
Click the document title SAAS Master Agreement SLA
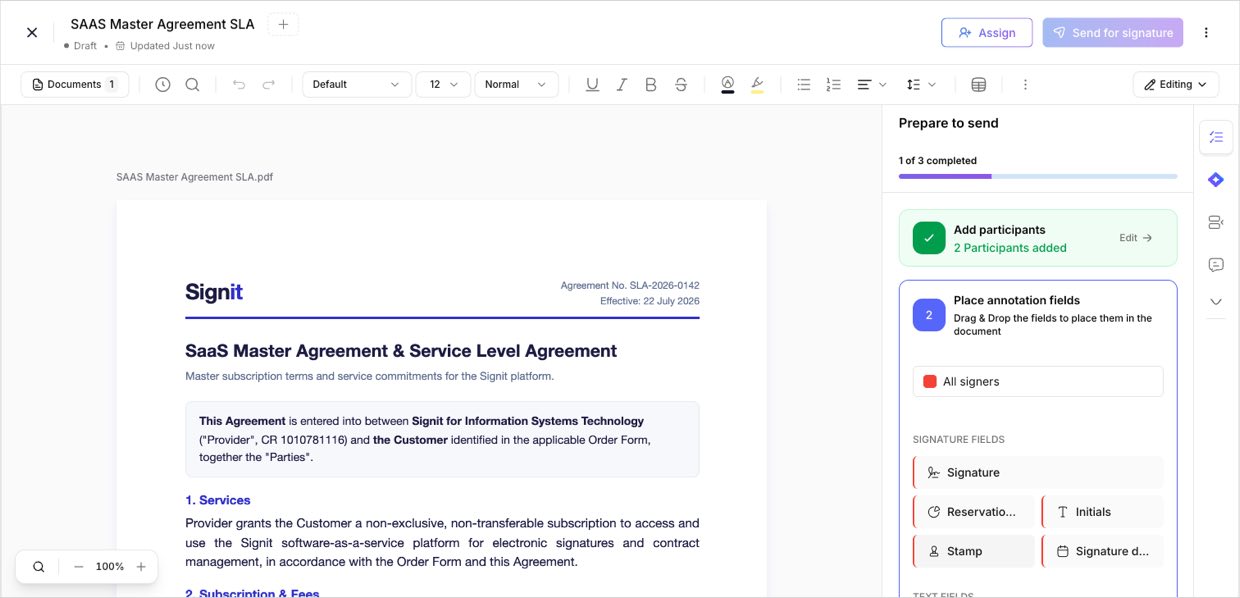tap(162, 24)
